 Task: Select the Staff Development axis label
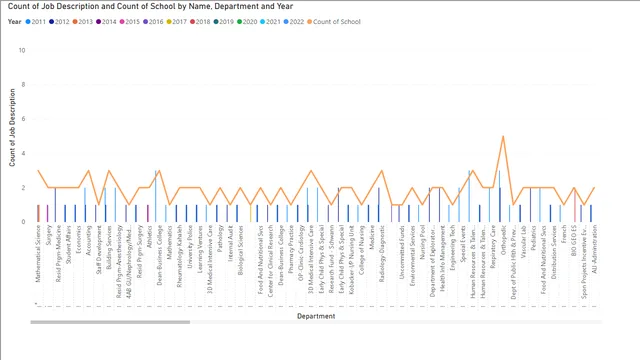click(99, 249)
